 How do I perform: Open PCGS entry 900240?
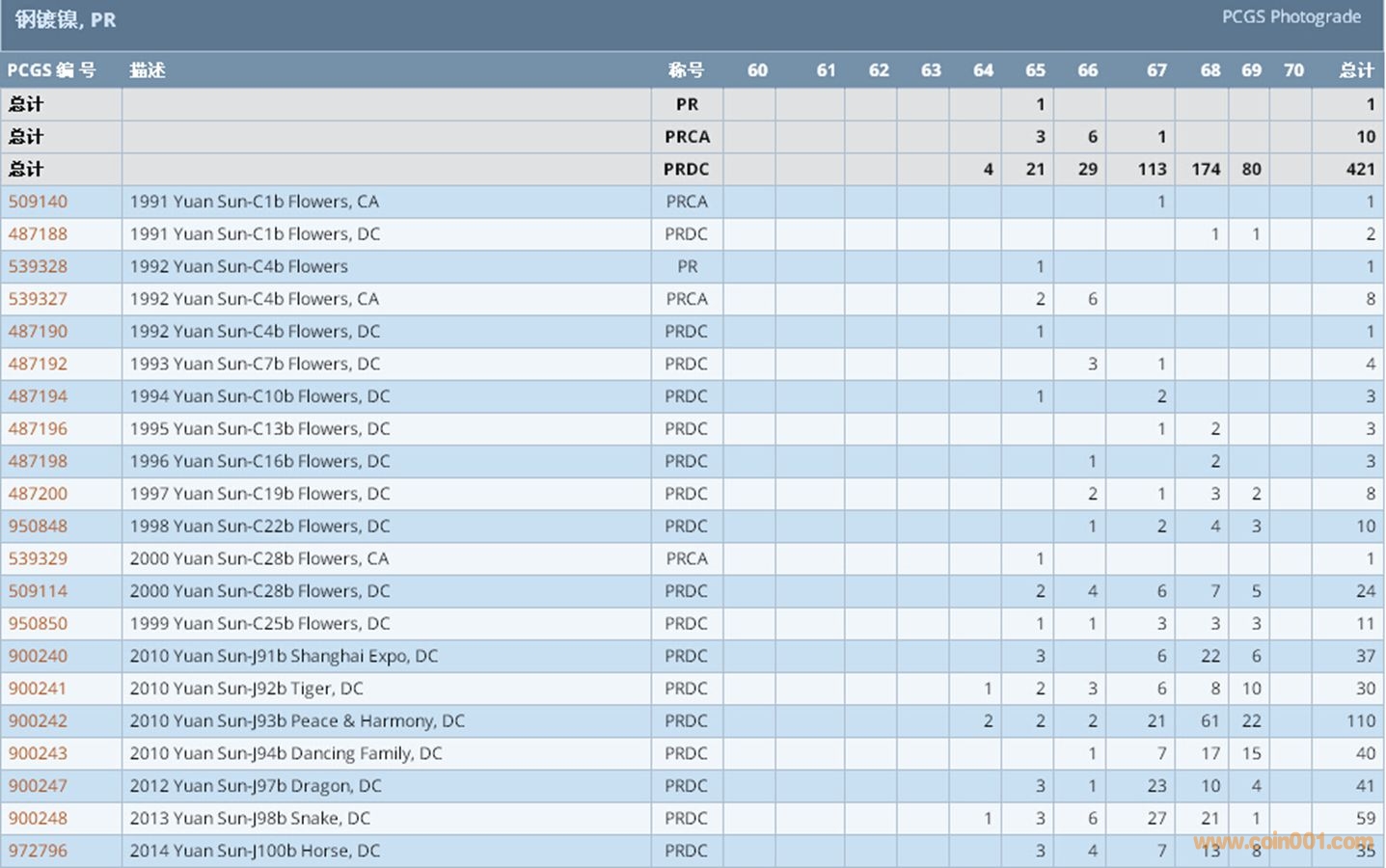39,656
